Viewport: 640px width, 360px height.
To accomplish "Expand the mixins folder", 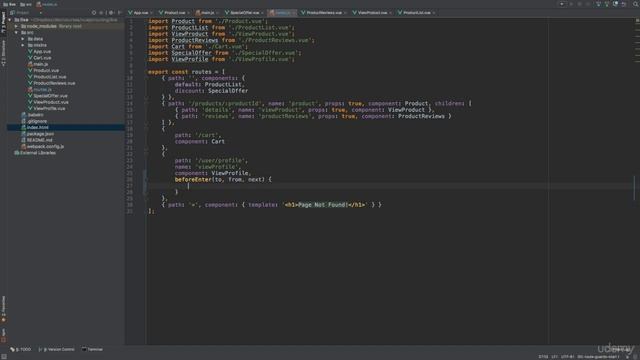I will click(23, 45).
